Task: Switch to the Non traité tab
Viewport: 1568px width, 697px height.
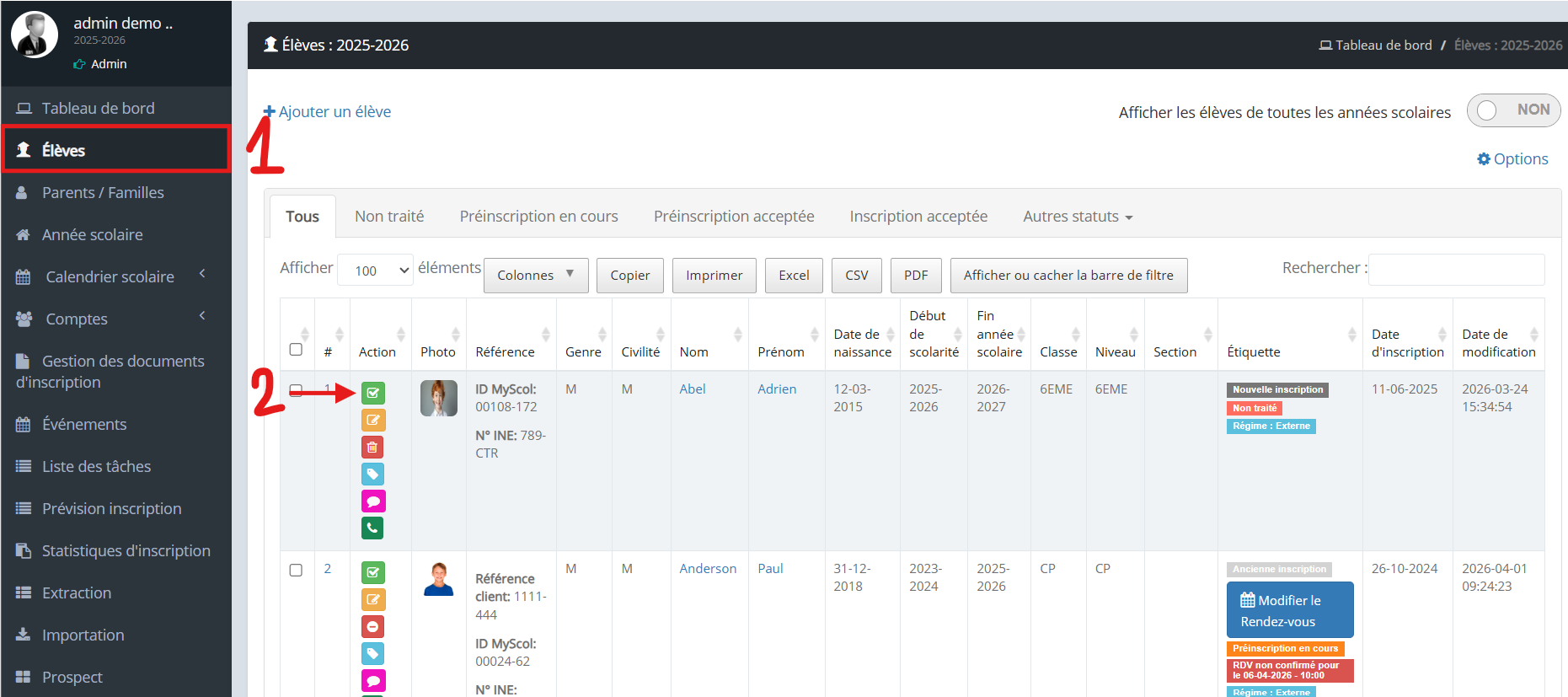Action: tap(389, 217)
